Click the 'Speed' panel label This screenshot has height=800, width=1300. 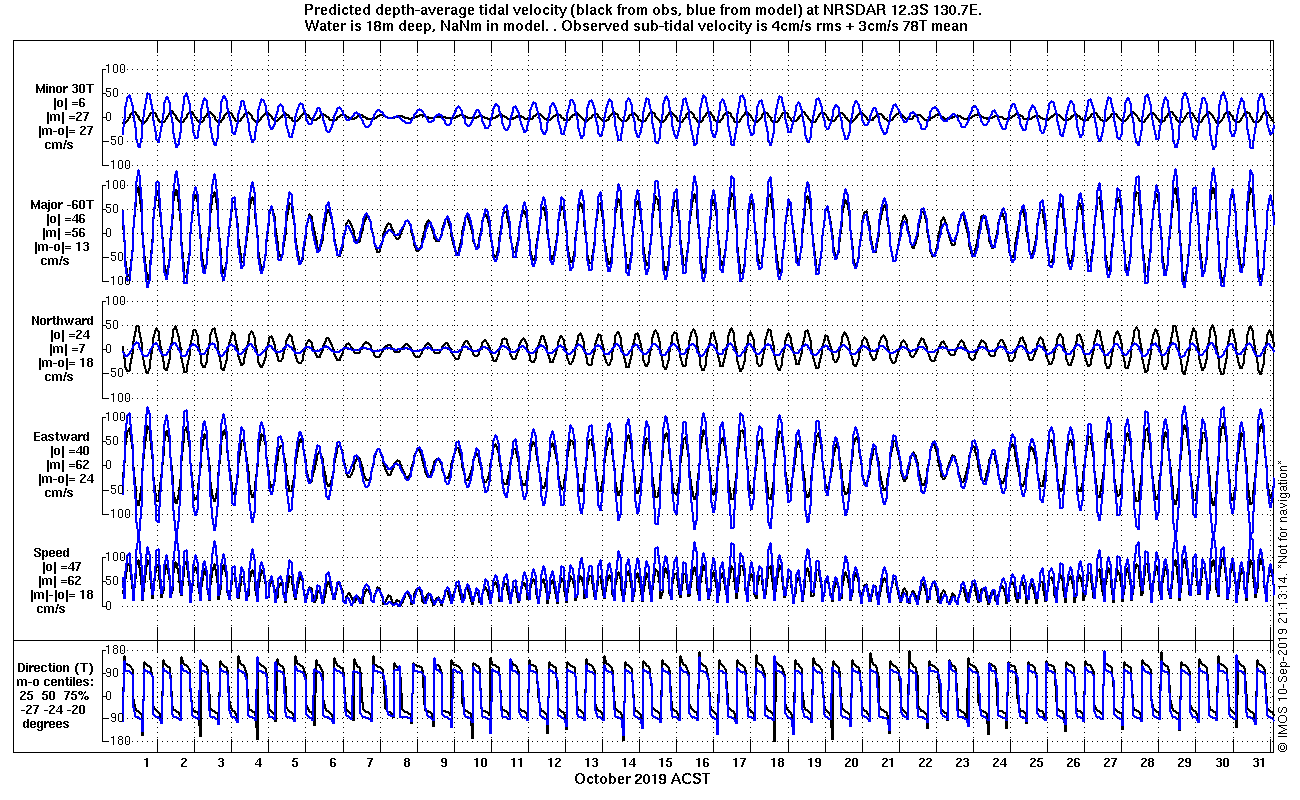(x=52, y=553)
